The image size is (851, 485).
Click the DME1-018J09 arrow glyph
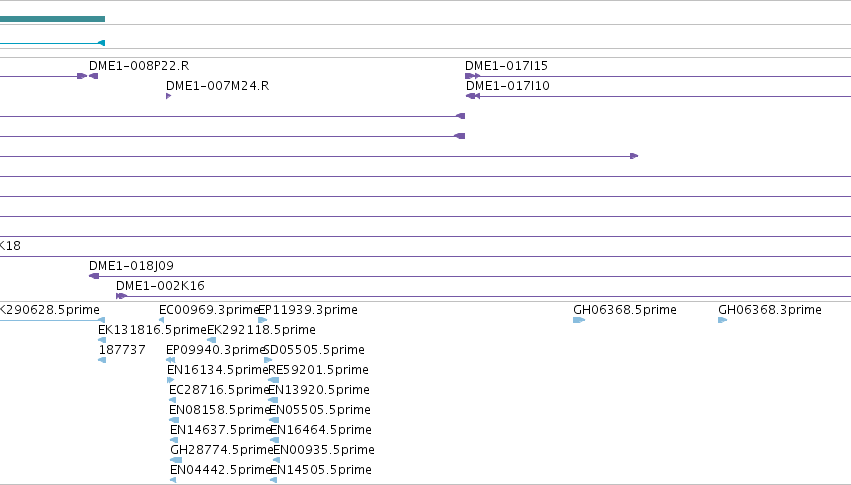click(x=94, y=276)
